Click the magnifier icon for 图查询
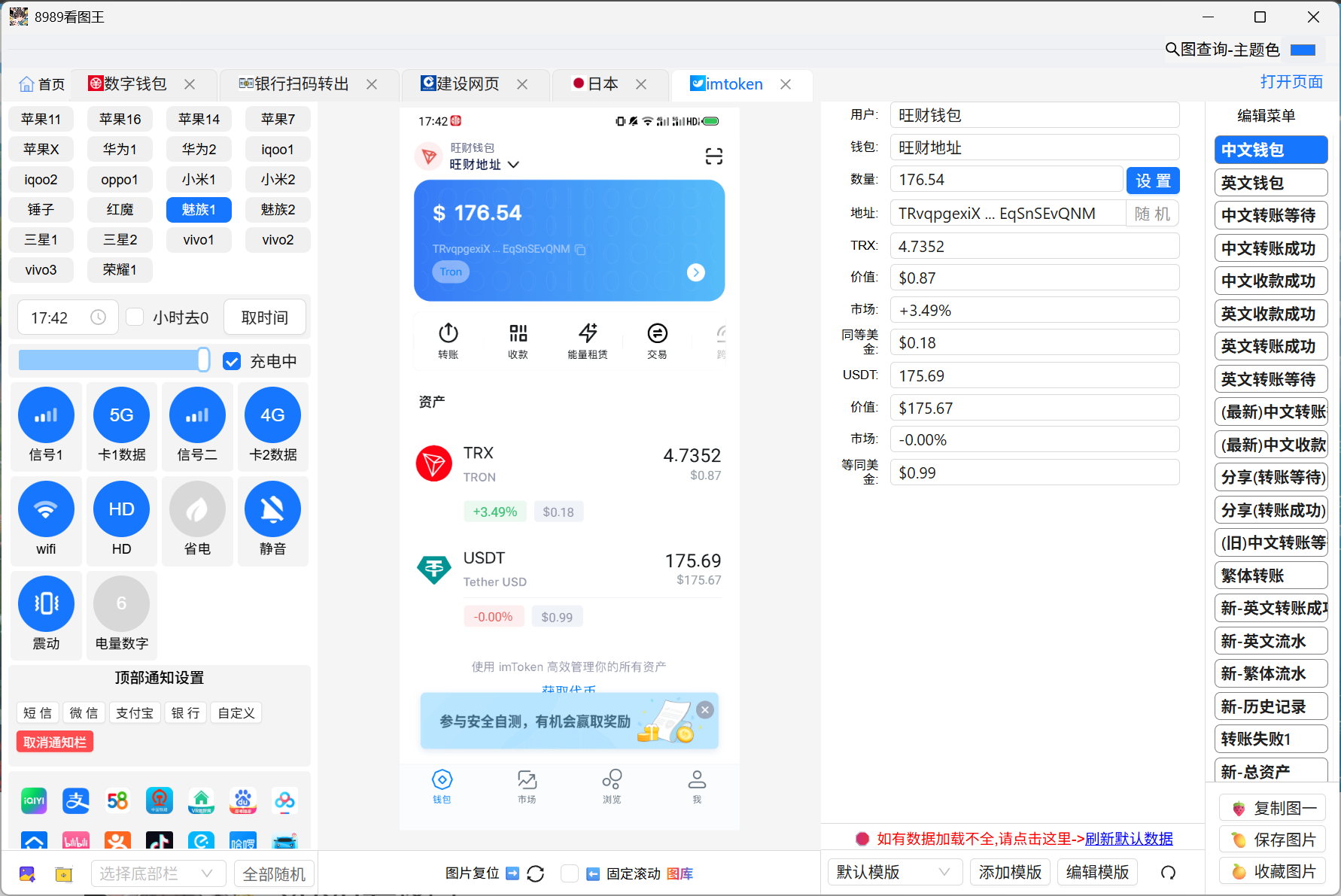 [1172, 50]
